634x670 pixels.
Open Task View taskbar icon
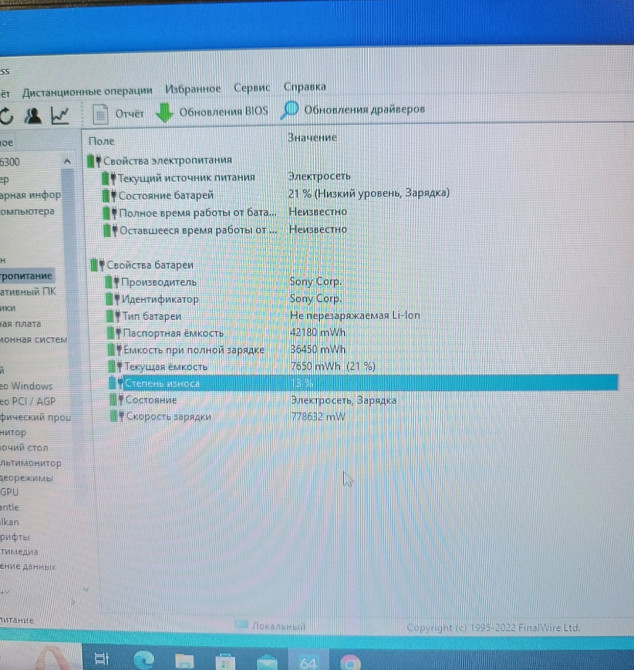[102, 659]
